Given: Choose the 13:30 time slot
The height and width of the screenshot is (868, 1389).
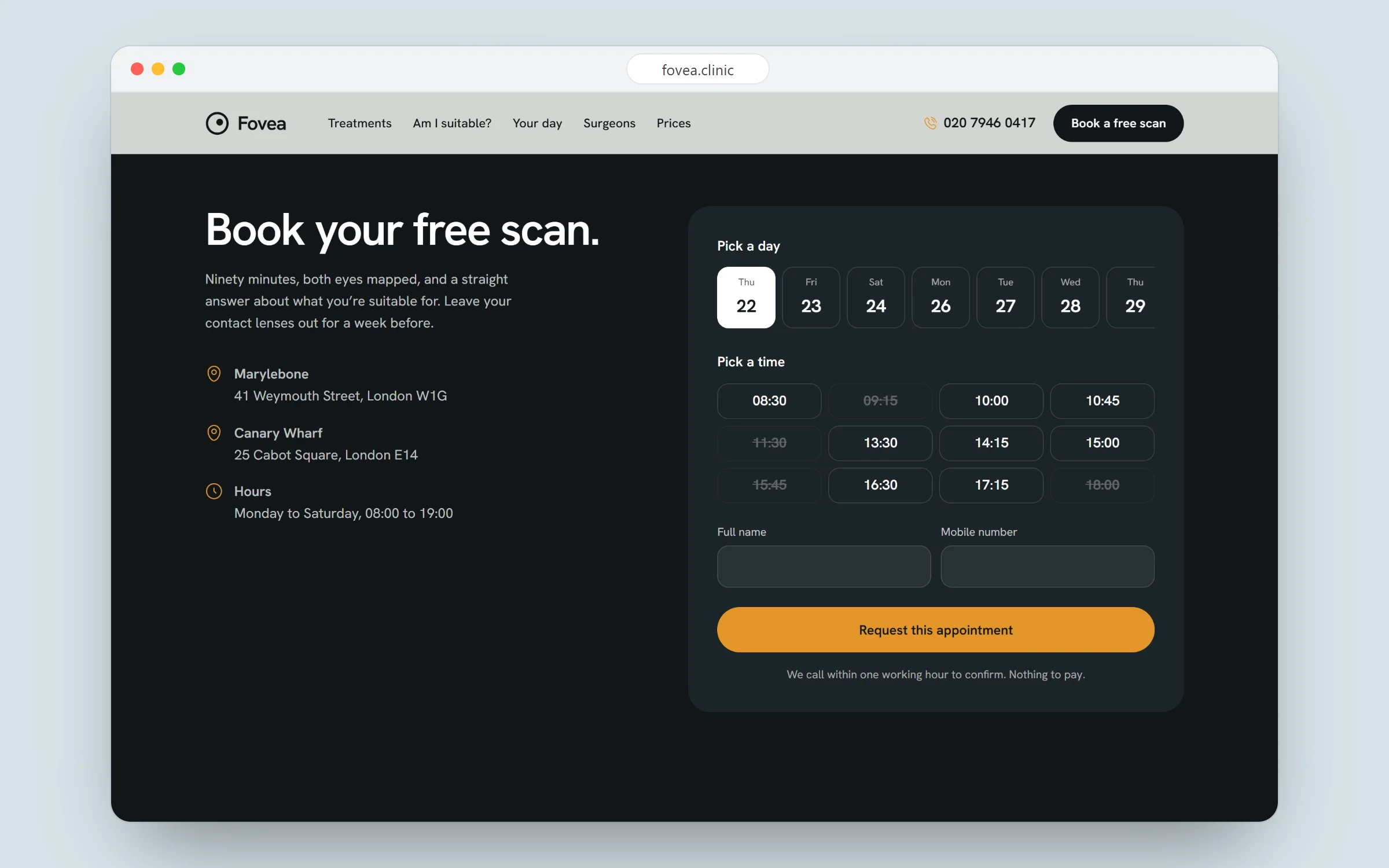Looking at the screenshot, I should pyautogui.click(x=880, y=443).
